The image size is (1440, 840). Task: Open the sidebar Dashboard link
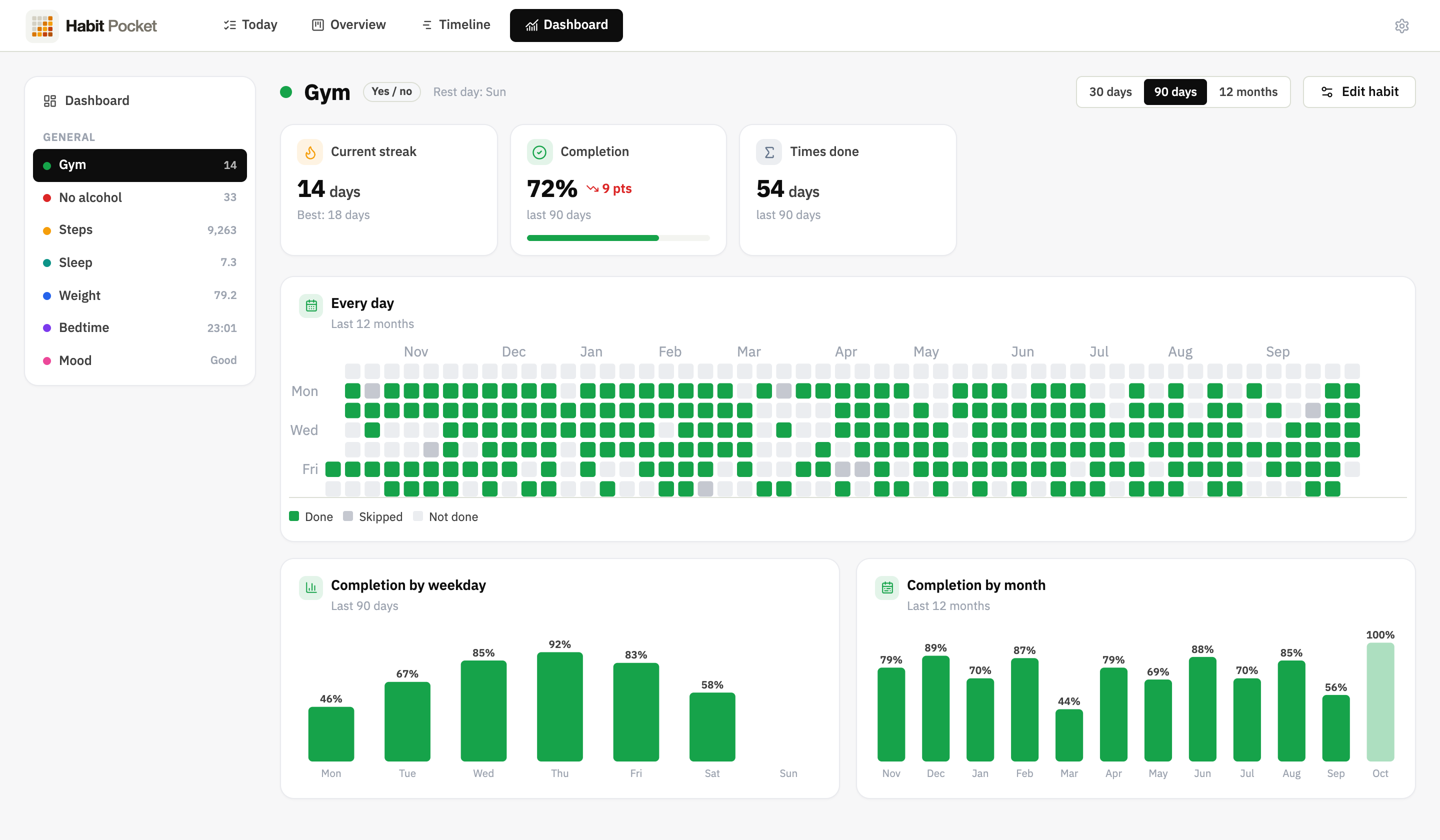140,100
